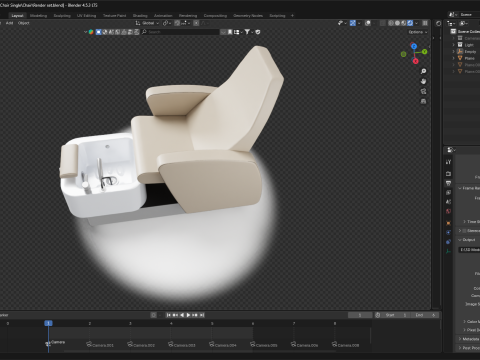This screenshot has height=360, width=480.
Task: Select rendered viewport shading
Action: click(410, 23)
